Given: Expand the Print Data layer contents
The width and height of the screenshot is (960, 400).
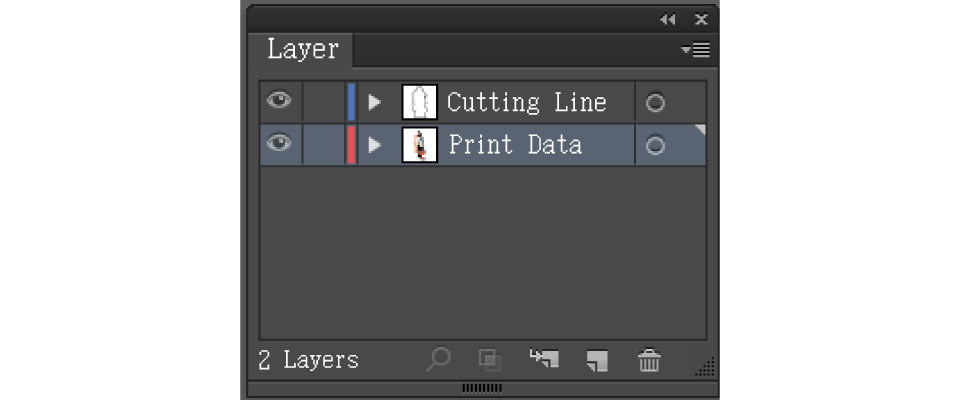Looking at the screenshot, I should tap(375, 145).
